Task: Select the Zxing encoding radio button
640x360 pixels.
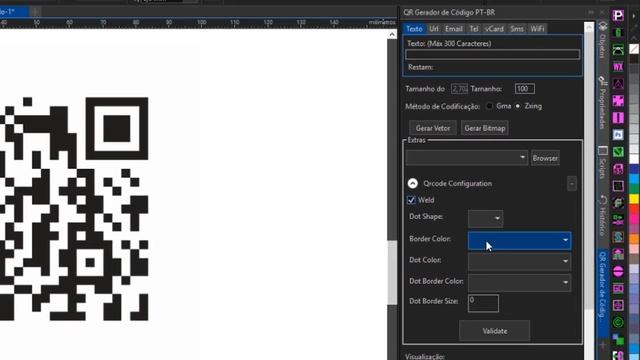Action: coord(518,106)
